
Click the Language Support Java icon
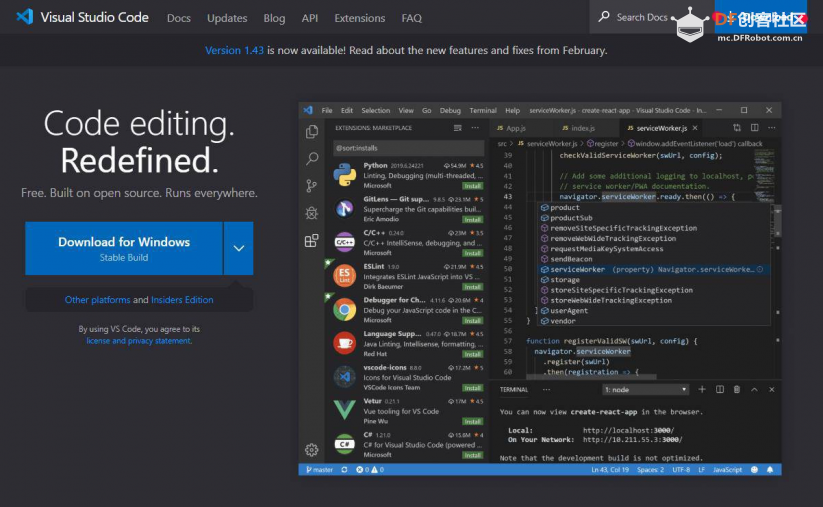point(345,343)
